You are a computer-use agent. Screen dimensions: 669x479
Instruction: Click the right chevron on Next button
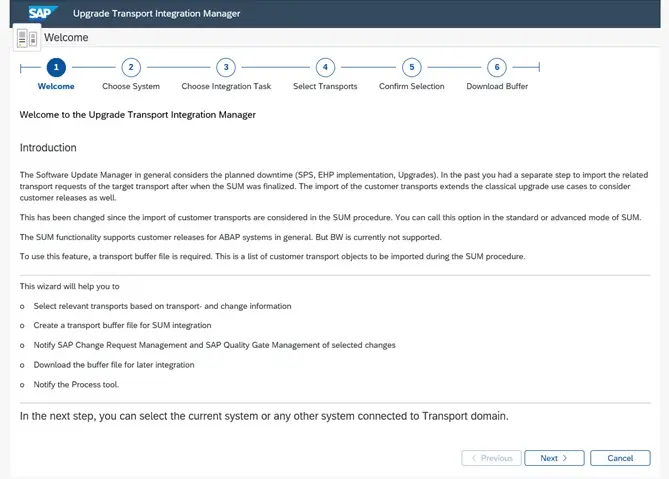tap(565, 458)
